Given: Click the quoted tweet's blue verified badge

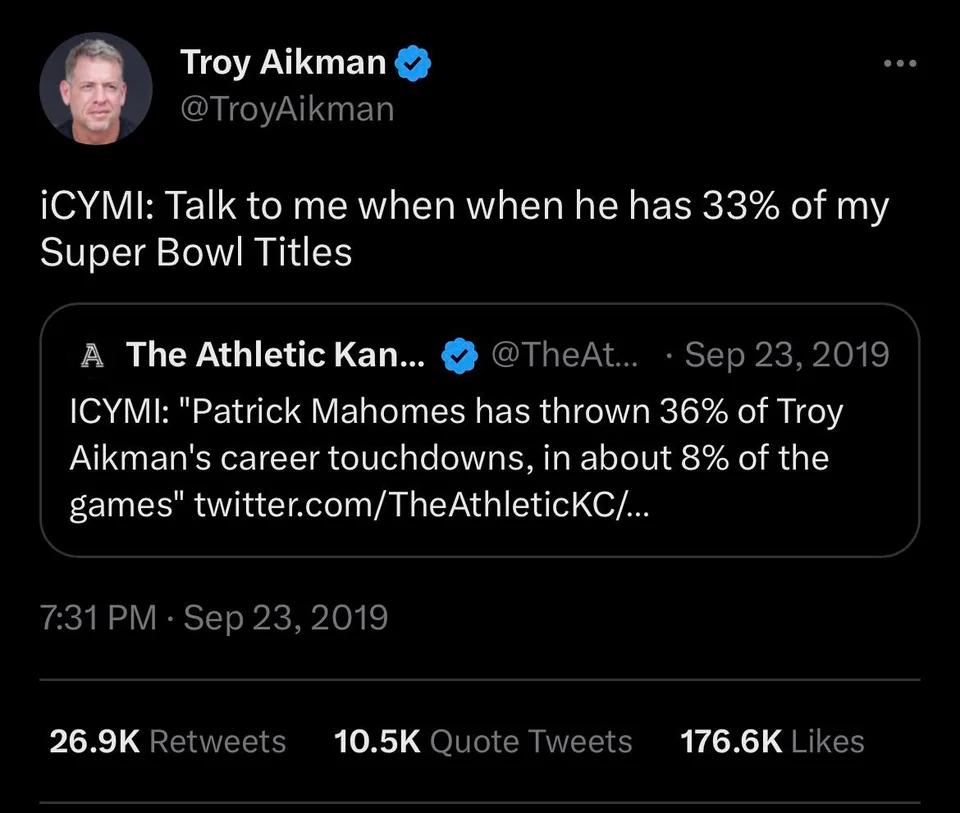Looking at the screenshot, I should pos(458,355).
